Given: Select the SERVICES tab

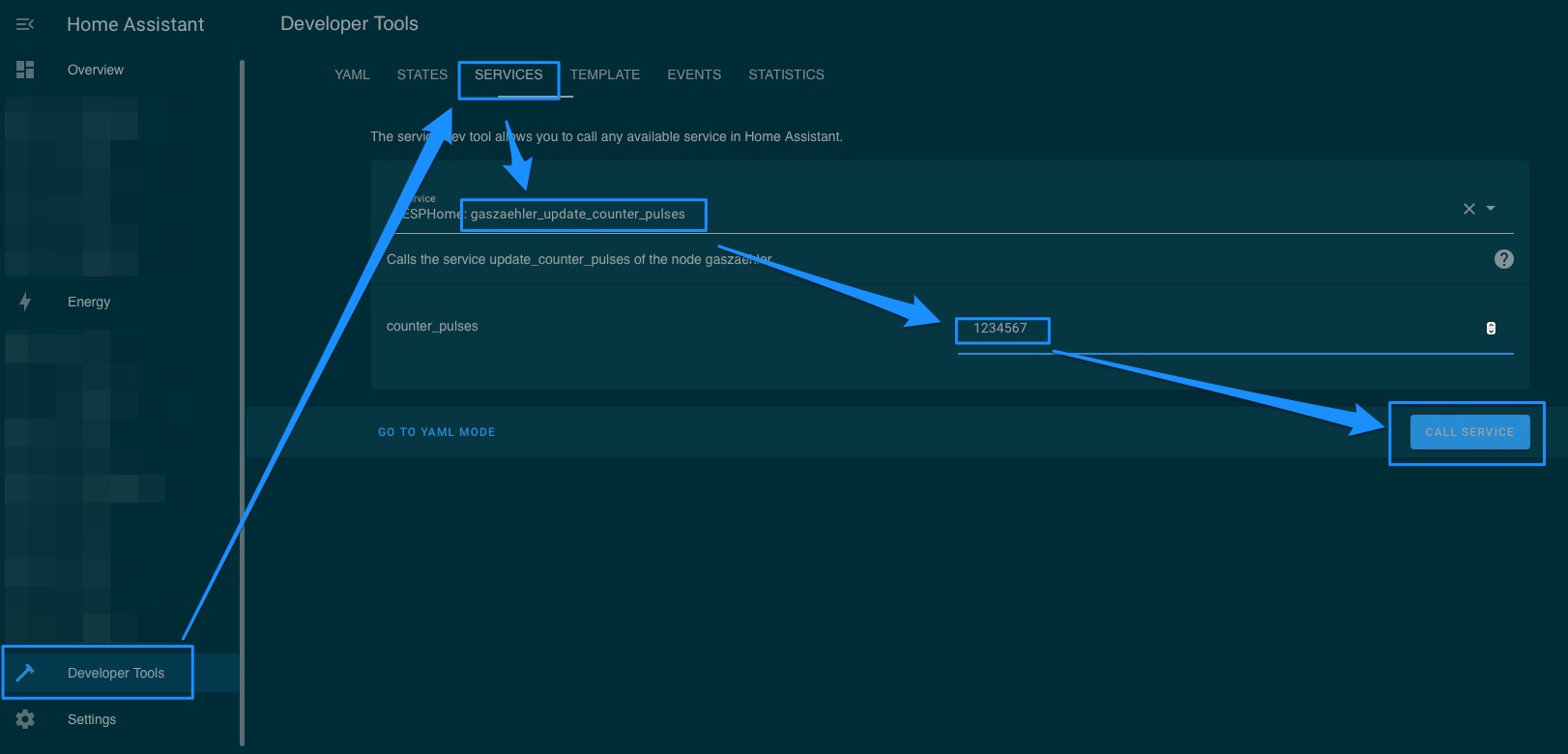Looking at the screenshot, I should pyautogui.click(x=508, y=74).
